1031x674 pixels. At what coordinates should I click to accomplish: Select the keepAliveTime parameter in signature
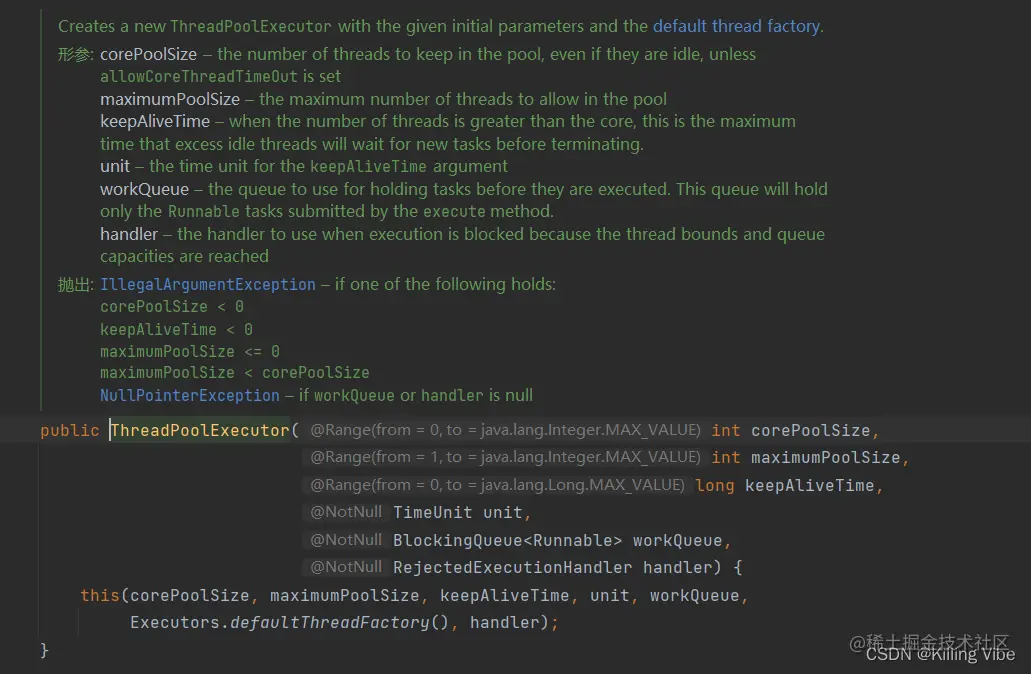pyautogui.click(x=809, y=485)
